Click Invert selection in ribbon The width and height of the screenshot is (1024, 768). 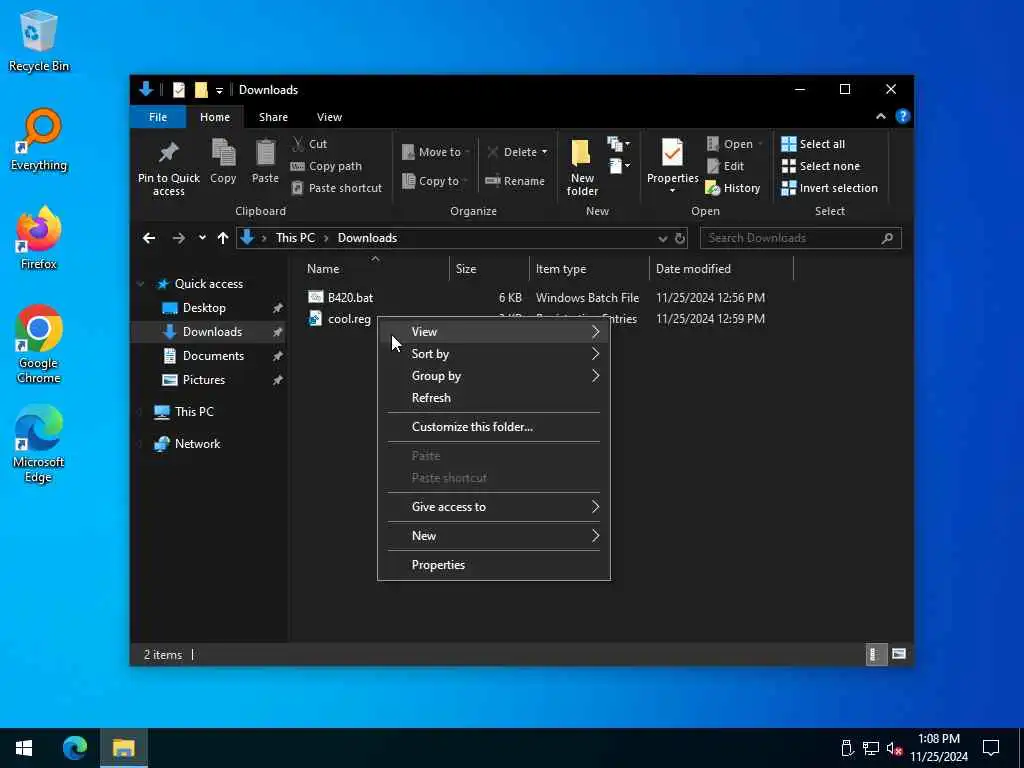(x=829, y=188)
